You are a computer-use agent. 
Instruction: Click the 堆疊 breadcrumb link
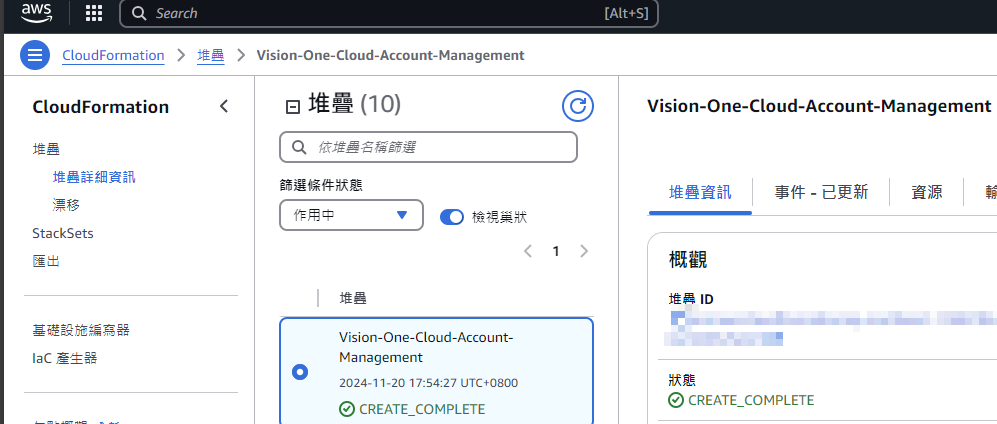click(211, 55)
